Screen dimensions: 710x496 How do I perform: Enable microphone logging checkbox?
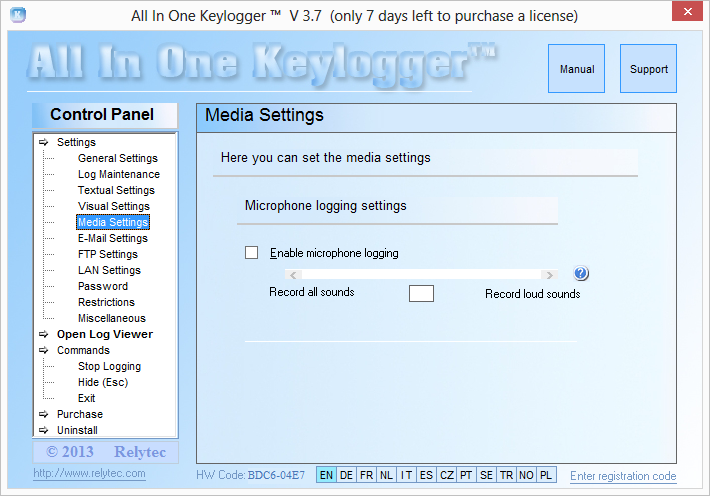click(x=252, y=253)
